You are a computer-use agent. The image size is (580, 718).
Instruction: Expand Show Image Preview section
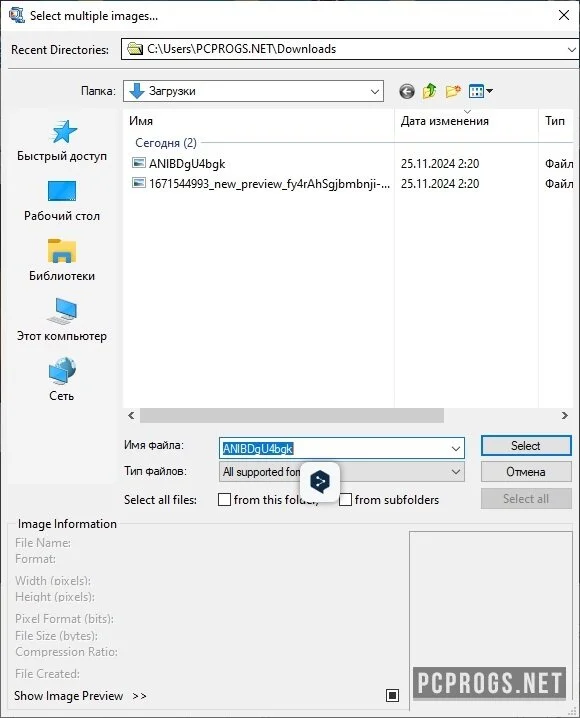point(80,696)
